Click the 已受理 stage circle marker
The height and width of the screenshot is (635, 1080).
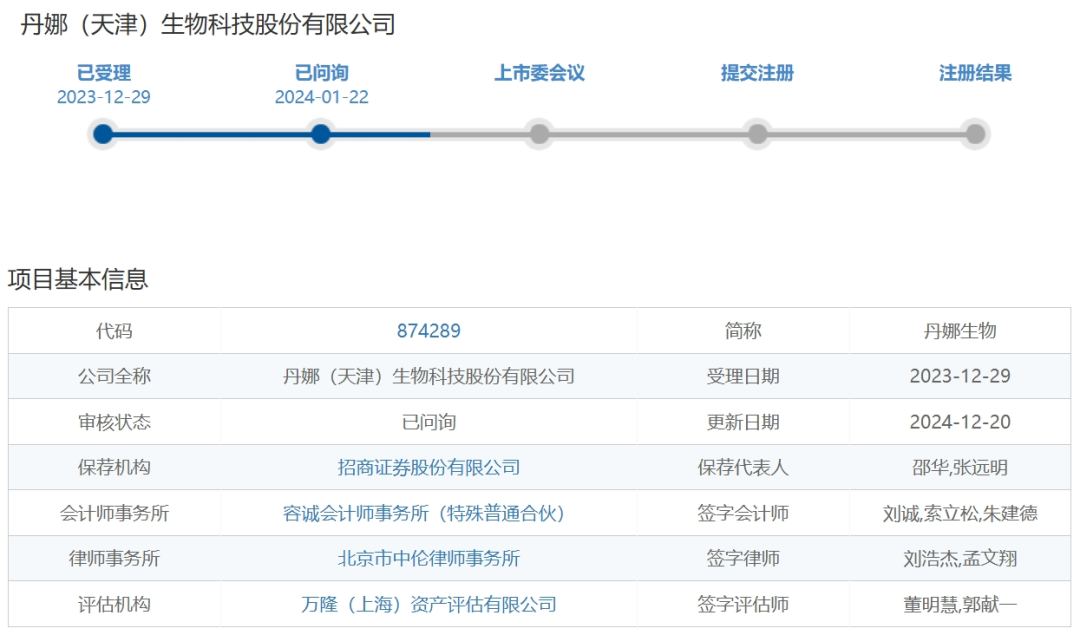pyautogui.click(x=103, y=134)
